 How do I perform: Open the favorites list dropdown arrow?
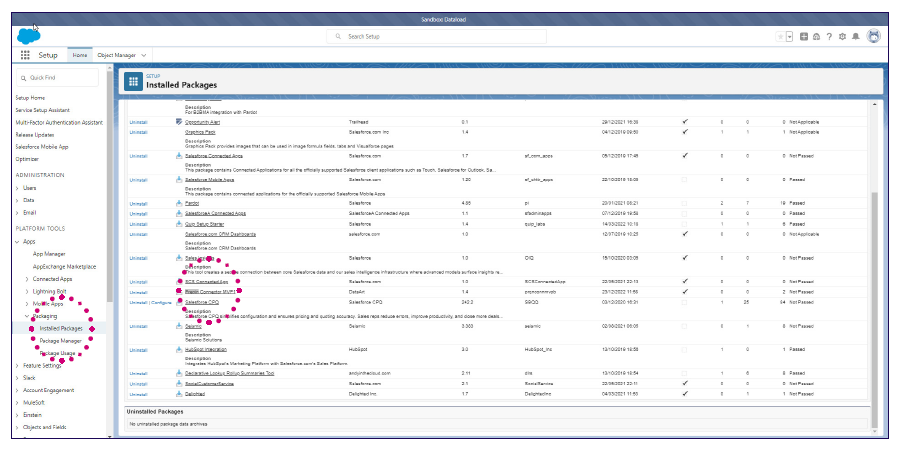click(x=790, y=36)
